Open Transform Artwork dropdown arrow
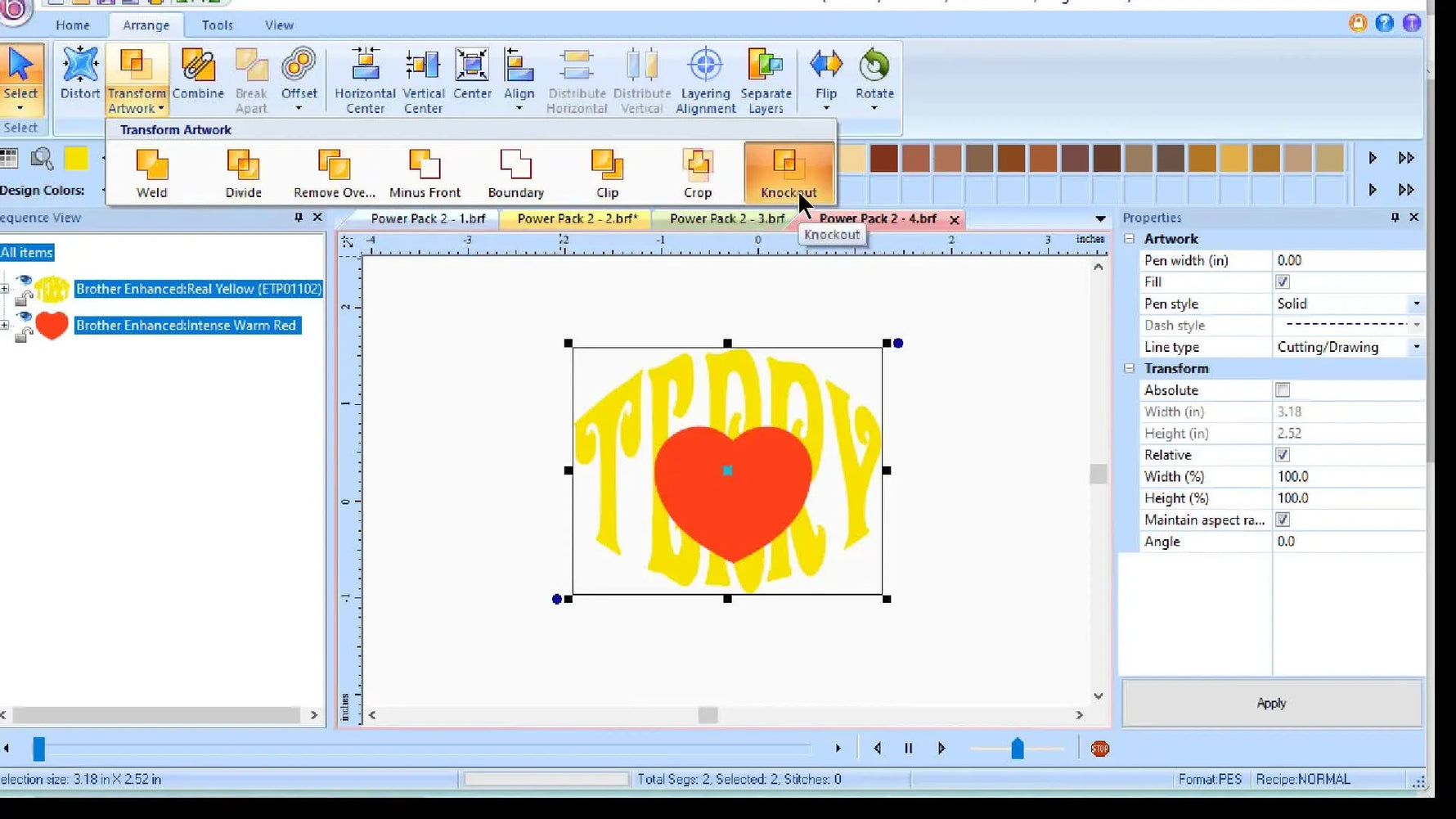 pos(161,109)
